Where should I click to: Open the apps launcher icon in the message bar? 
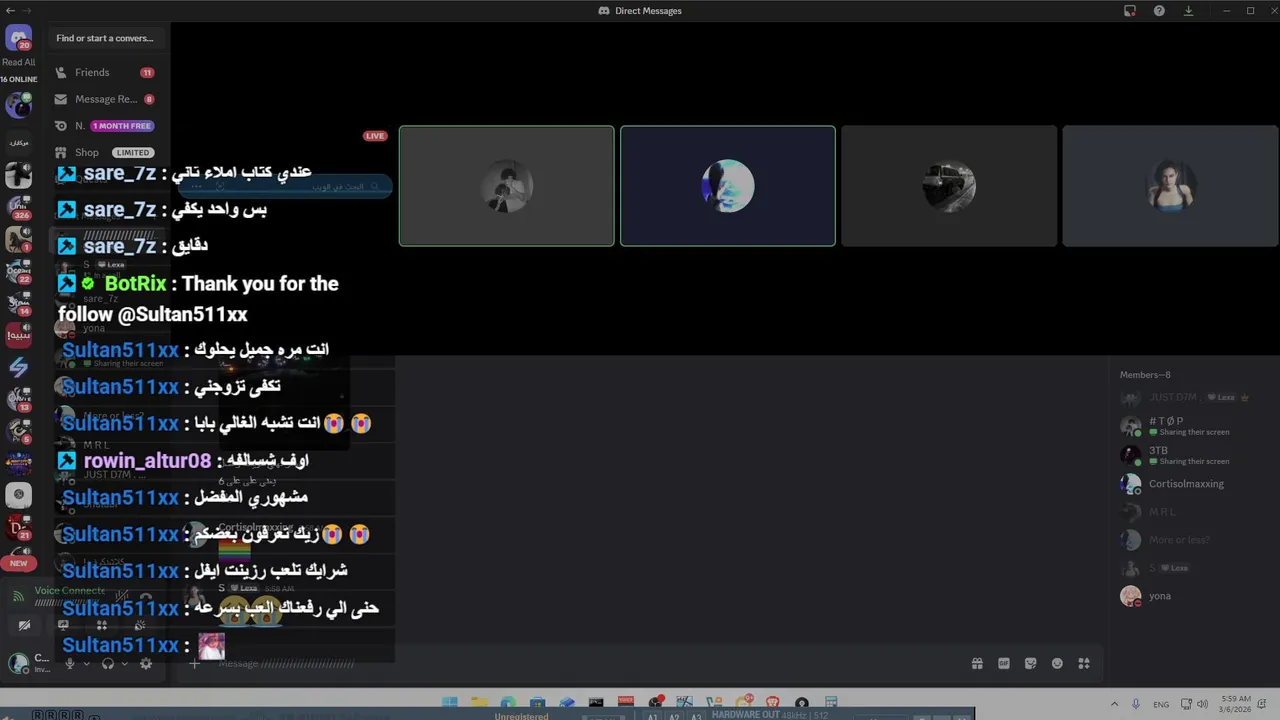(x=1084, y=664)
